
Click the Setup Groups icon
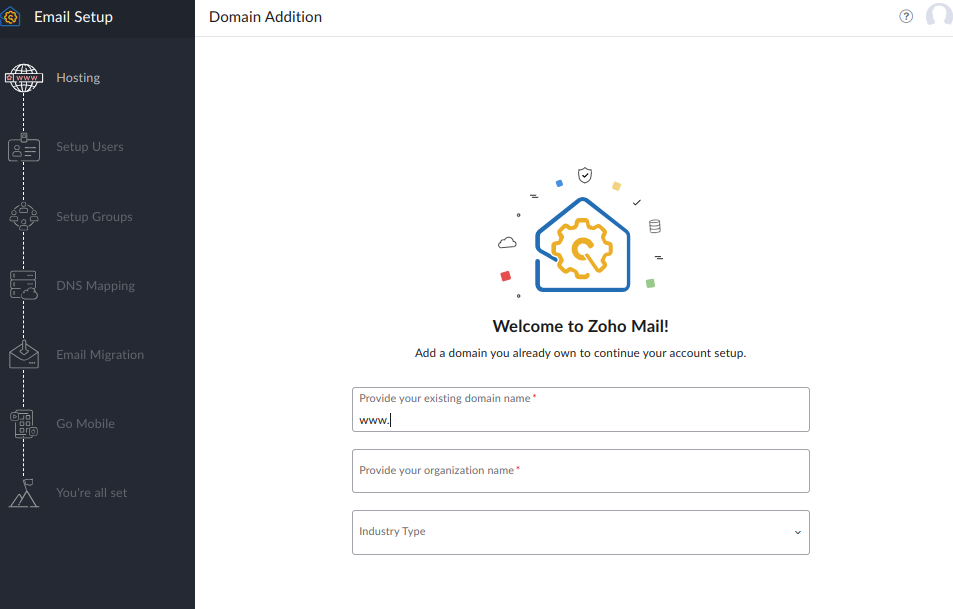pos(24,217)
